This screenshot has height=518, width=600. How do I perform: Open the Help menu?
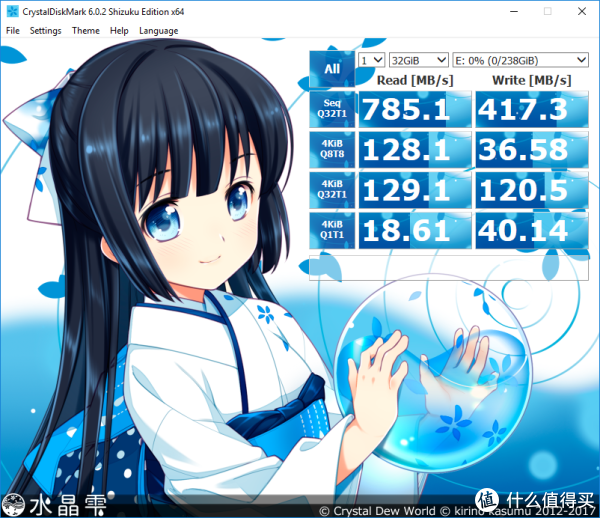pyautogui.click(x=119, y=31)
